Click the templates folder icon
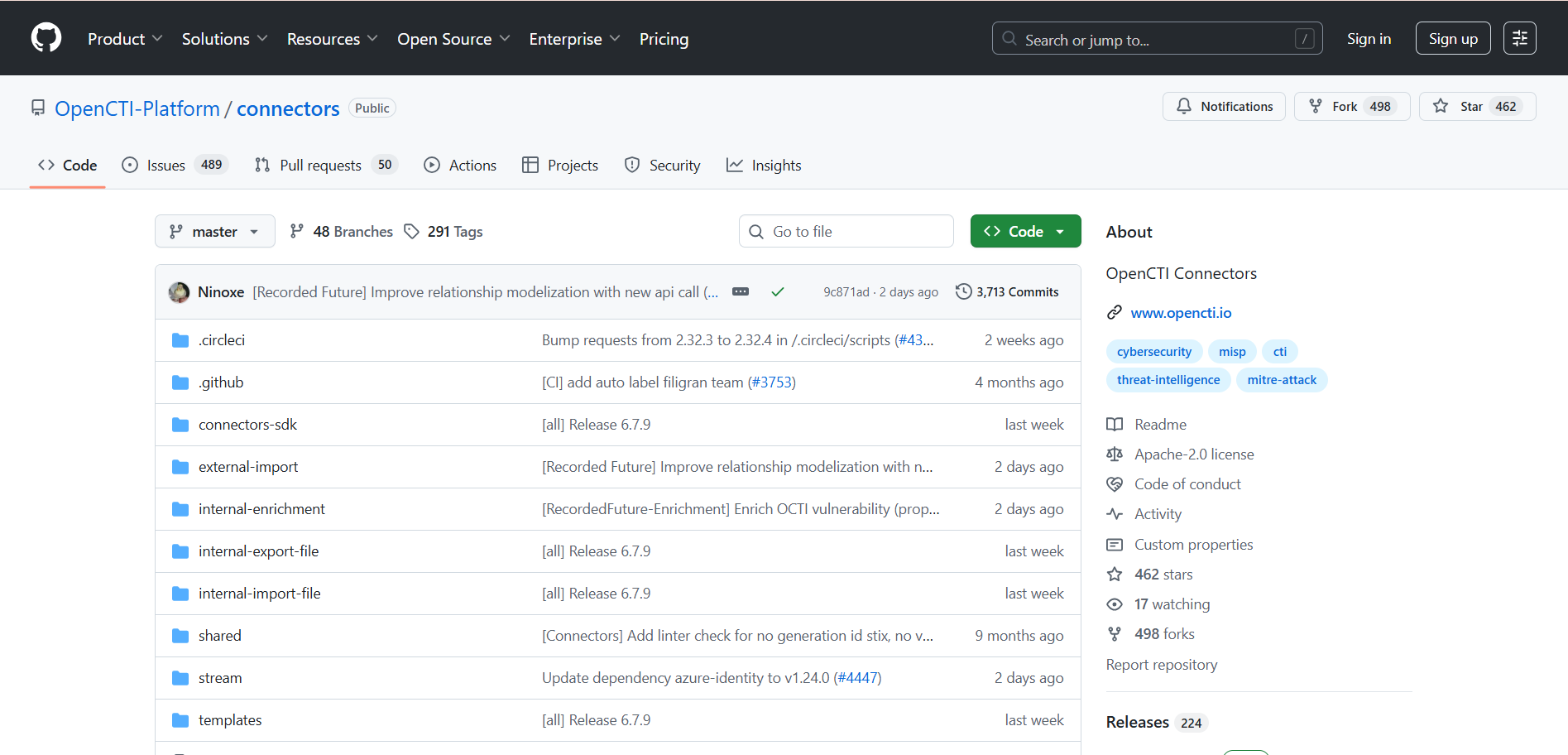The width and height of the screenshot is (1568, 755). [x=180, y=720]
